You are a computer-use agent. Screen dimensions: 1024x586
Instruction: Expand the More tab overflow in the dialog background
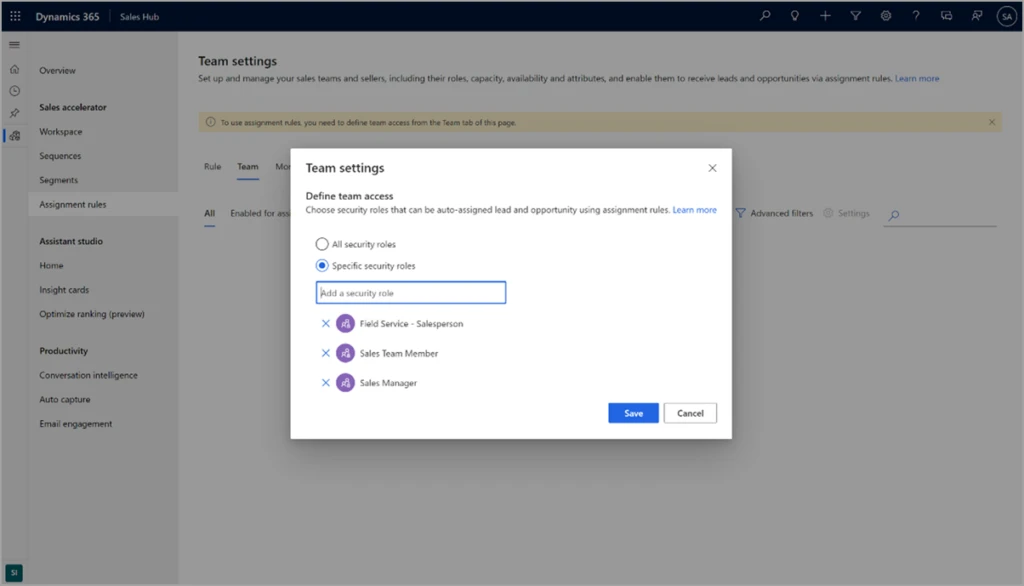pos(283,167)
